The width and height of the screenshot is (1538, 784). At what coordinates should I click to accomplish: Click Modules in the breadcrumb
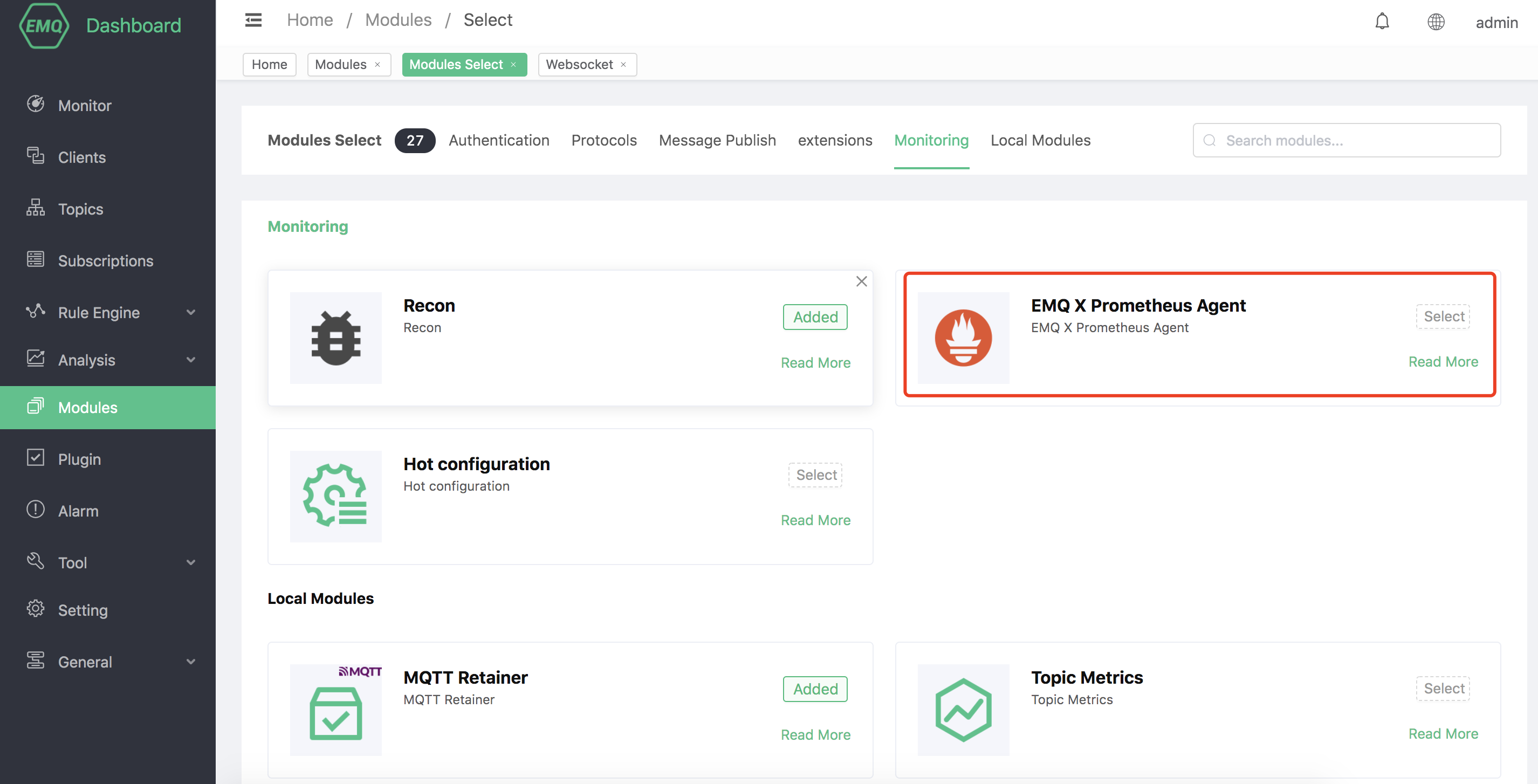click(398, 20)
